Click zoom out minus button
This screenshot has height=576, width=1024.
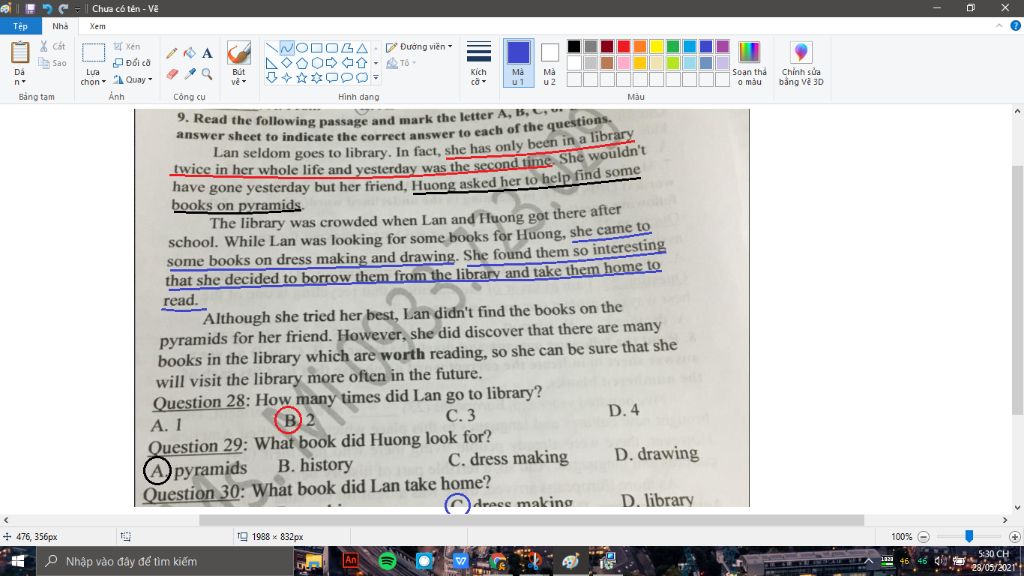pos(923,537)
